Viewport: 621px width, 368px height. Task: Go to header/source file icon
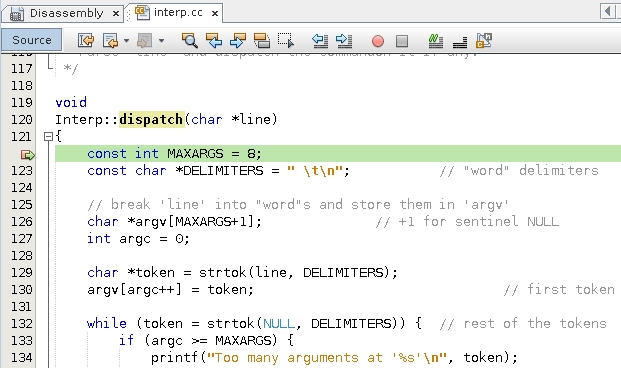pyautogui.click(x=484, y=40)
